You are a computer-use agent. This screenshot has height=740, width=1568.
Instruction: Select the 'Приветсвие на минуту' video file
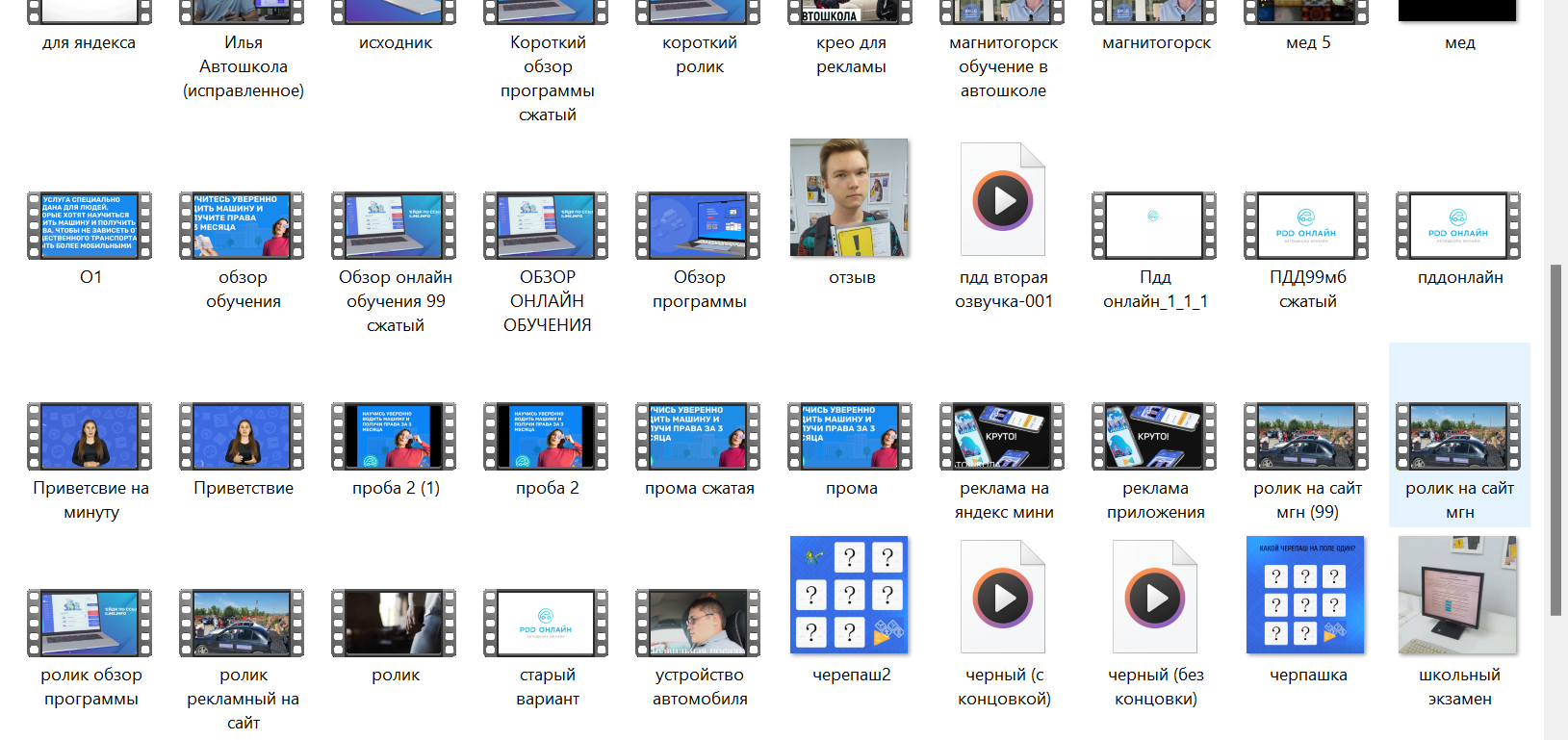[x=90, y=436]
